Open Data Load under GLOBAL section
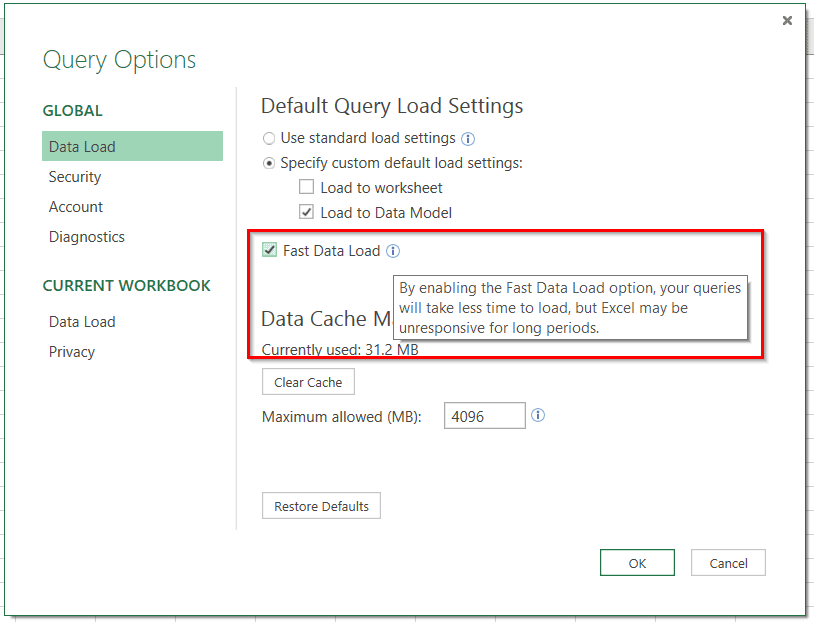The height and width of the screenshot is (622, 814). [82, 147]
